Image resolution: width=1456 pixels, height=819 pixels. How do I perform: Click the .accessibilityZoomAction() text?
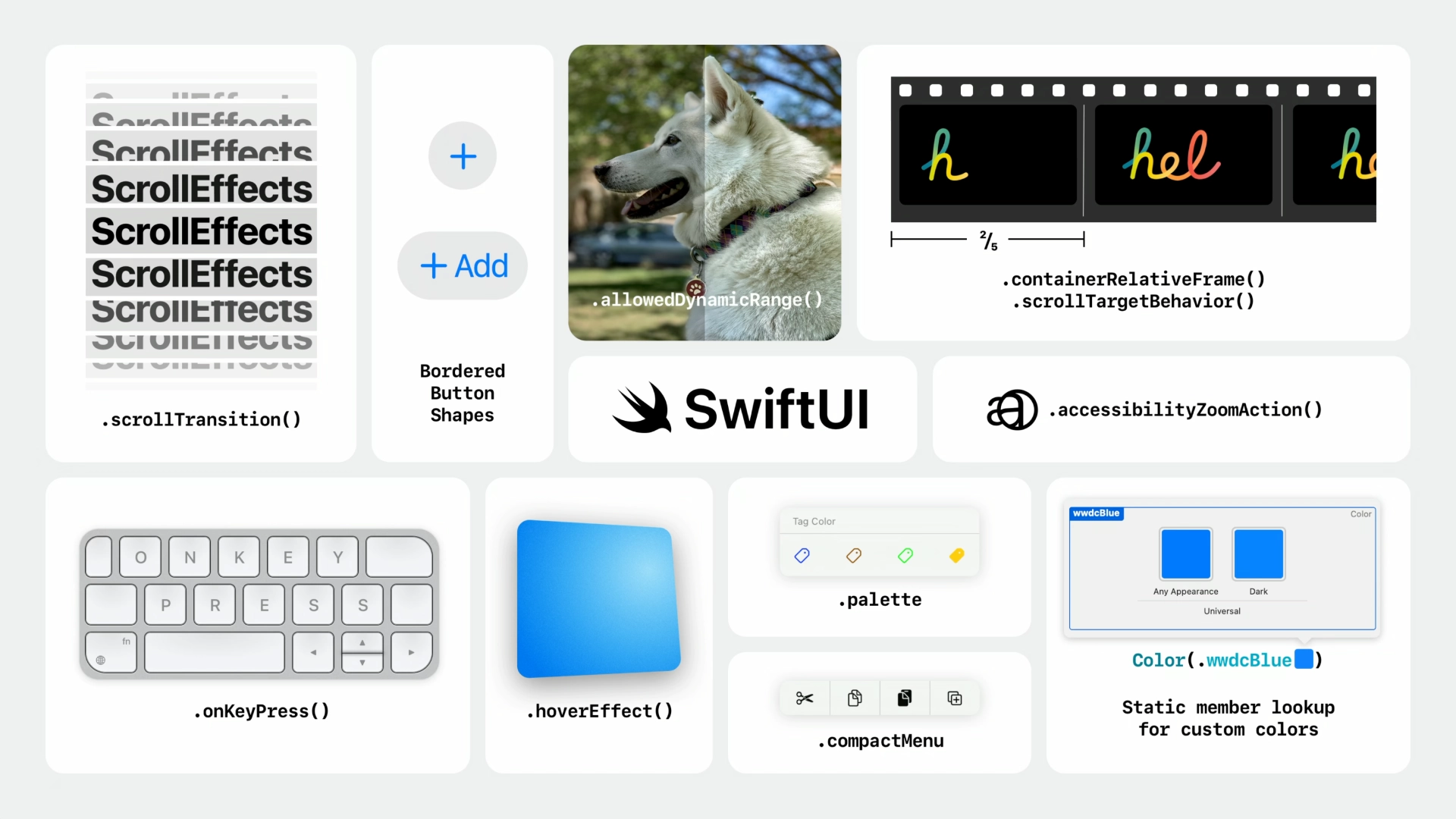click(x=1185, y=409)
